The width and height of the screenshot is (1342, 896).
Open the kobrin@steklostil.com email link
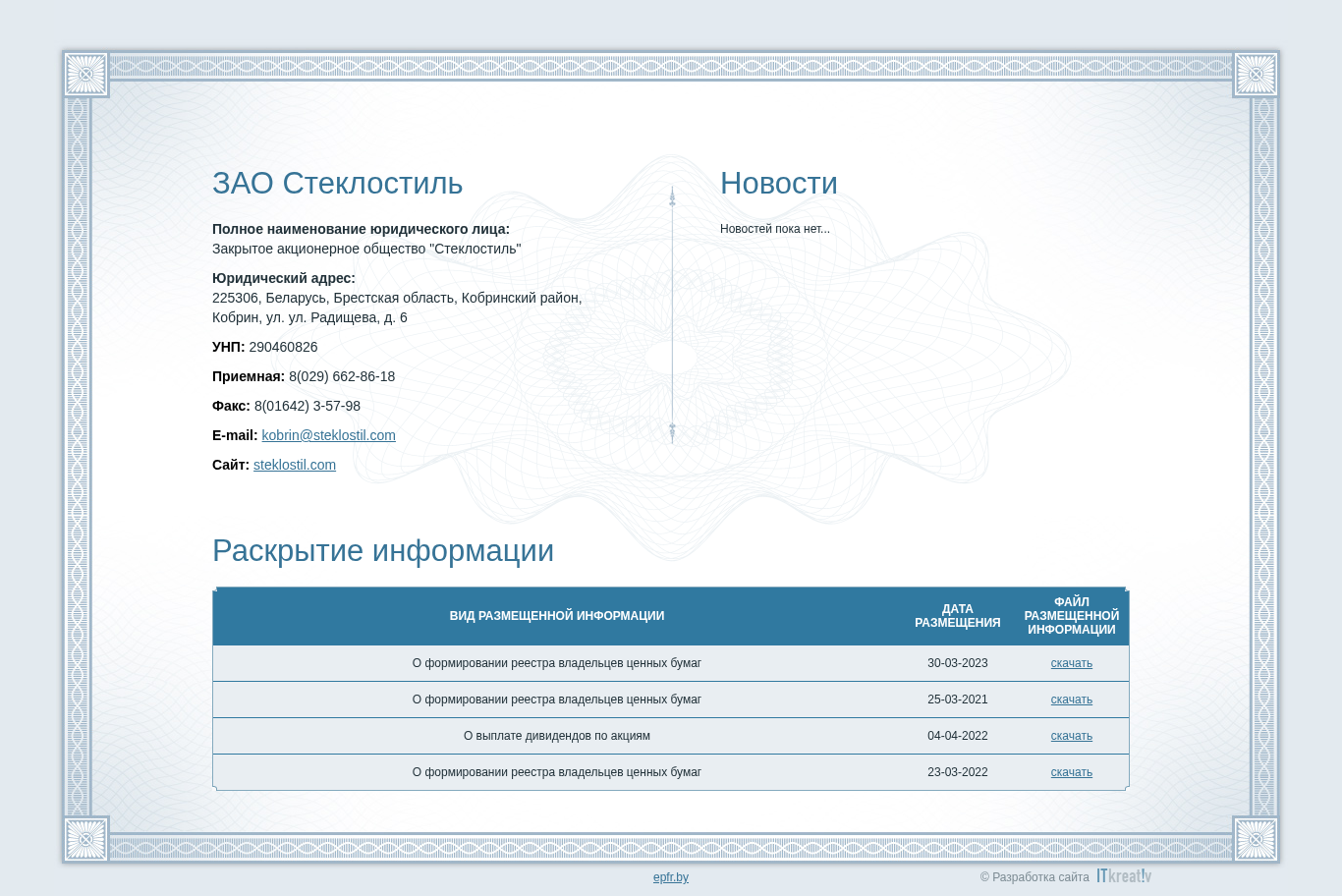[328, 435]
